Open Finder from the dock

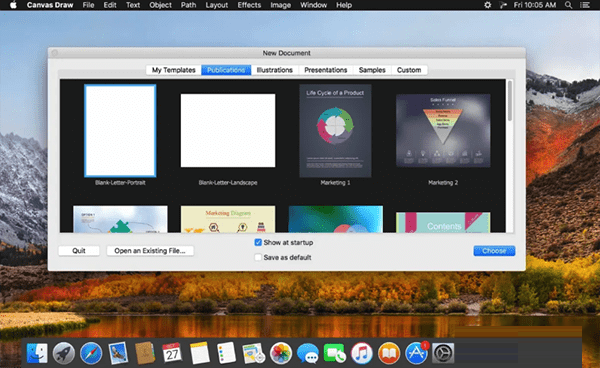pos(37,353)
